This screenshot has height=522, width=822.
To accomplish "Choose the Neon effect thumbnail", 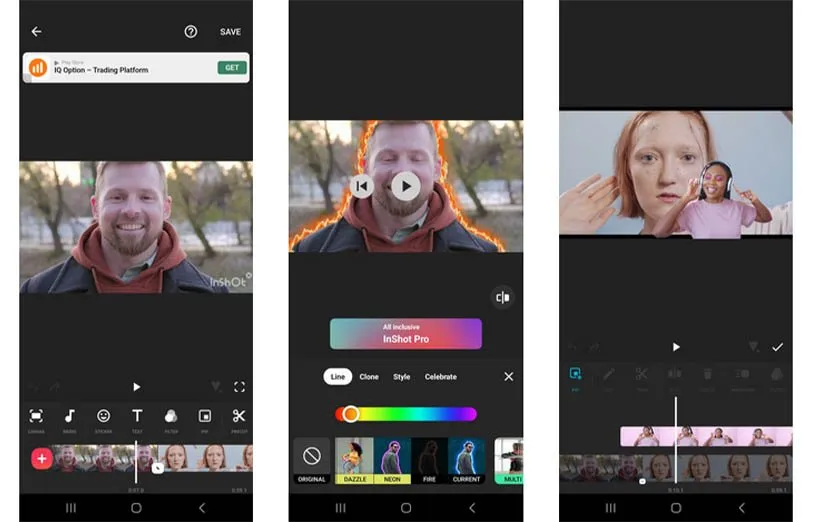I will (x=392, y=460).
